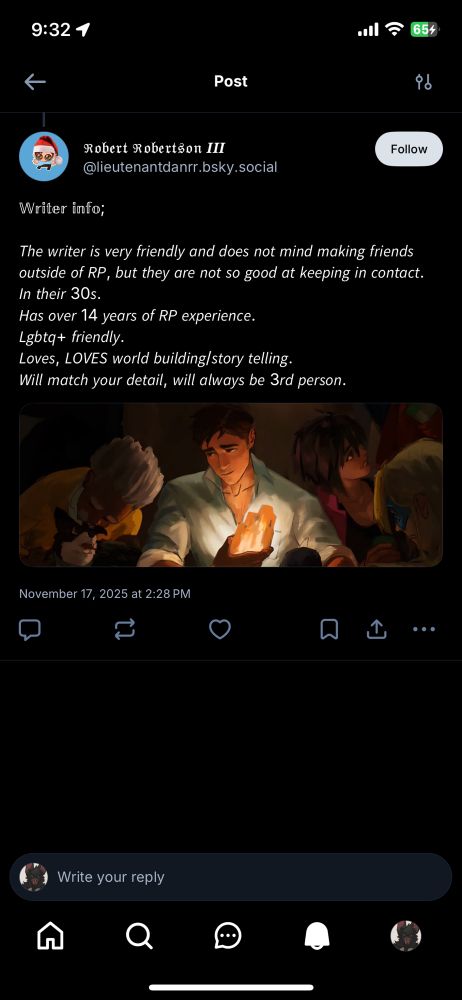The image size is (462, 1000).
Task: Share the post via upload icon
Action: pyautogui.click(x=376, y=630)
